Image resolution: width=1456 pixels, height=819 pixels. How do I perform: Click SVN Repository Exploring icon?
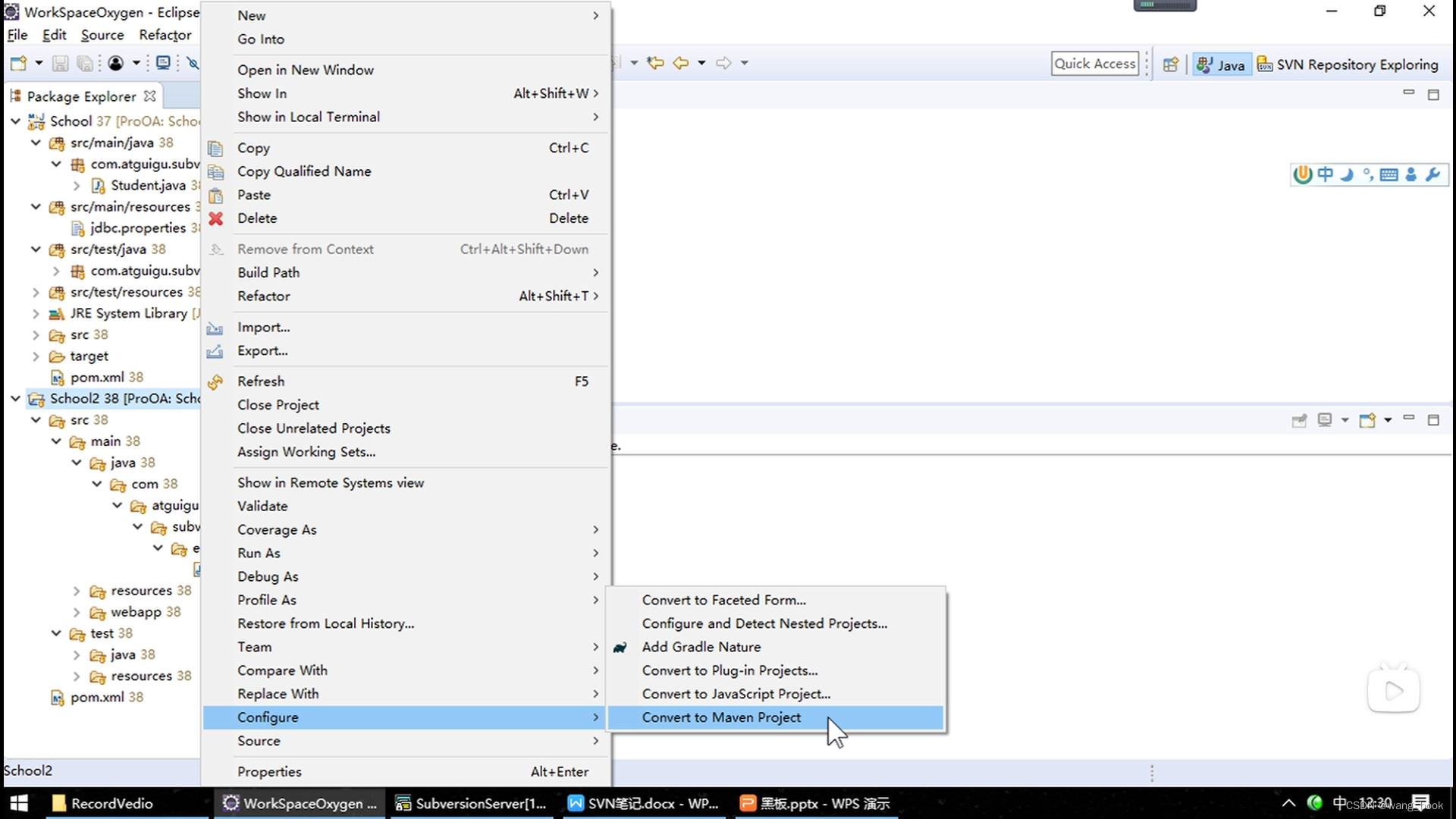pos(1266,63)
